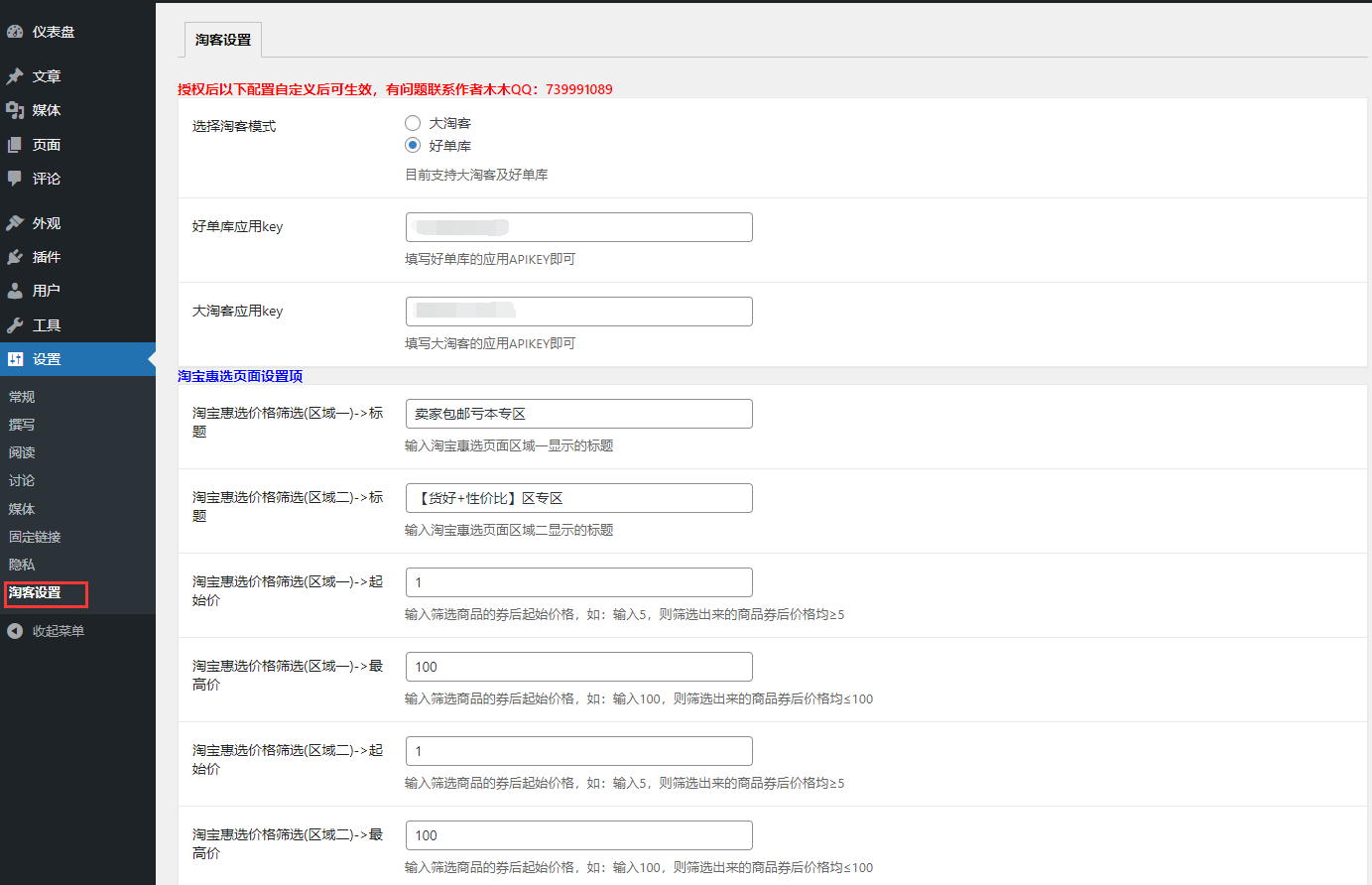Screen dimensions: 1372x885
Task: Select the 大淘客 radio button
Action: point(413,123)
